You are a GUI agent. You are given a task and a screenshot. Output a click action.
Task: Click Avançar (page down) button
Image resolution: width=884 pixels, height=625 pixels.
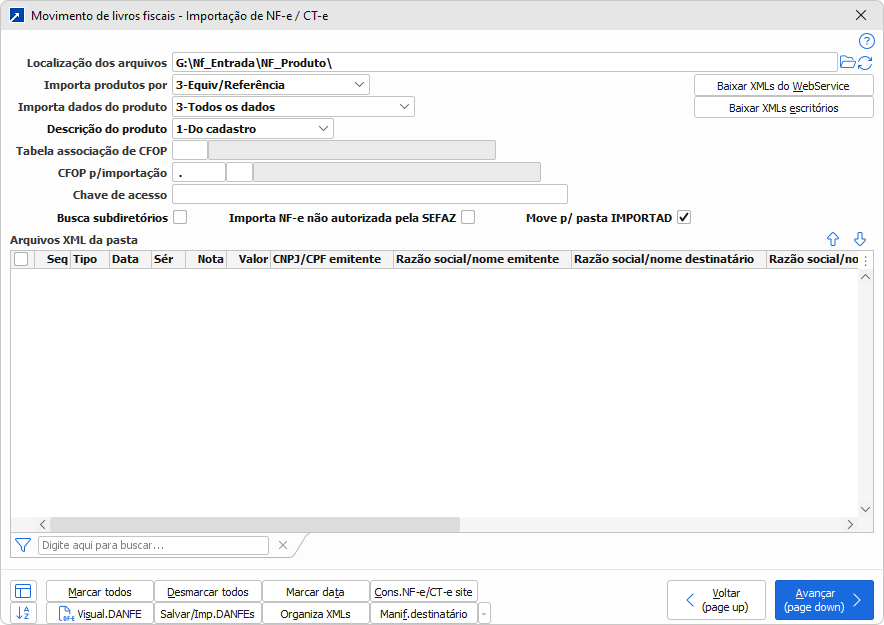[824, 600]
